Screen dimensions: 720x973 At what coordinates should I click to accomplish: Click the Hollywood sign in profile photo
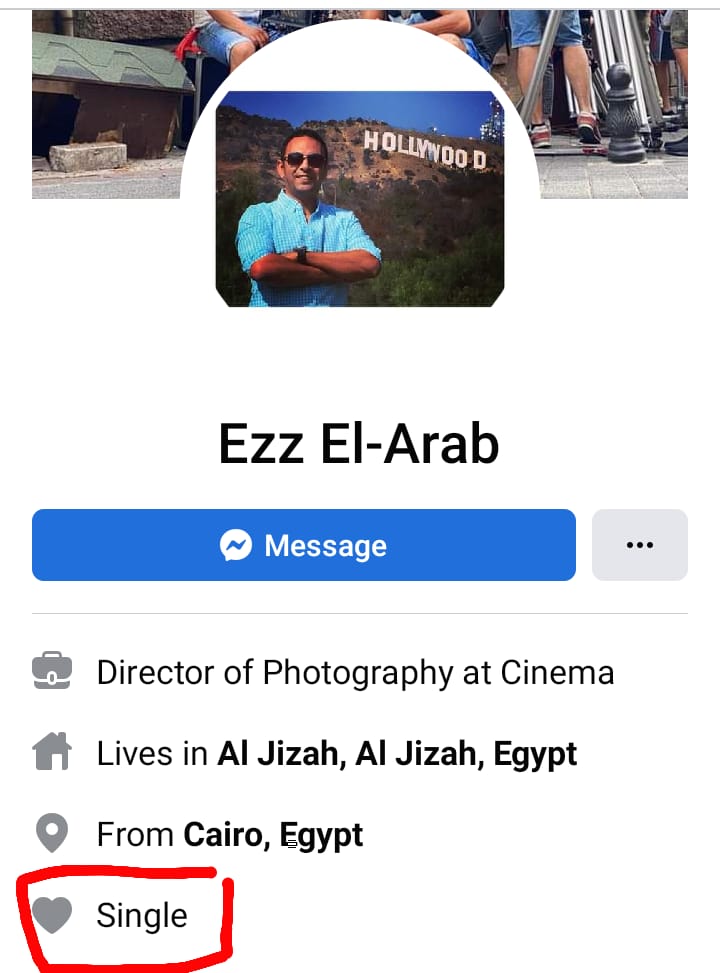425,150
